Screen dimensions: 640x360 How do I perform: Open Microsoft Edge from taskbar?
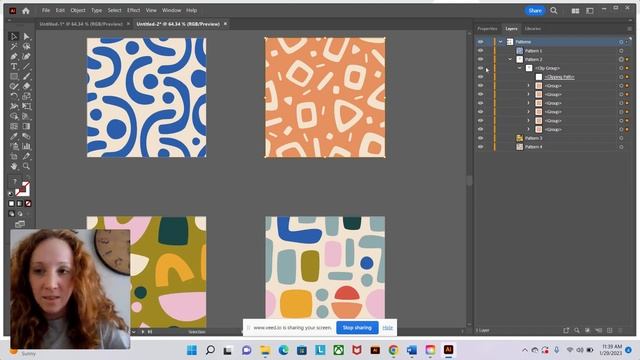point(283,350)
